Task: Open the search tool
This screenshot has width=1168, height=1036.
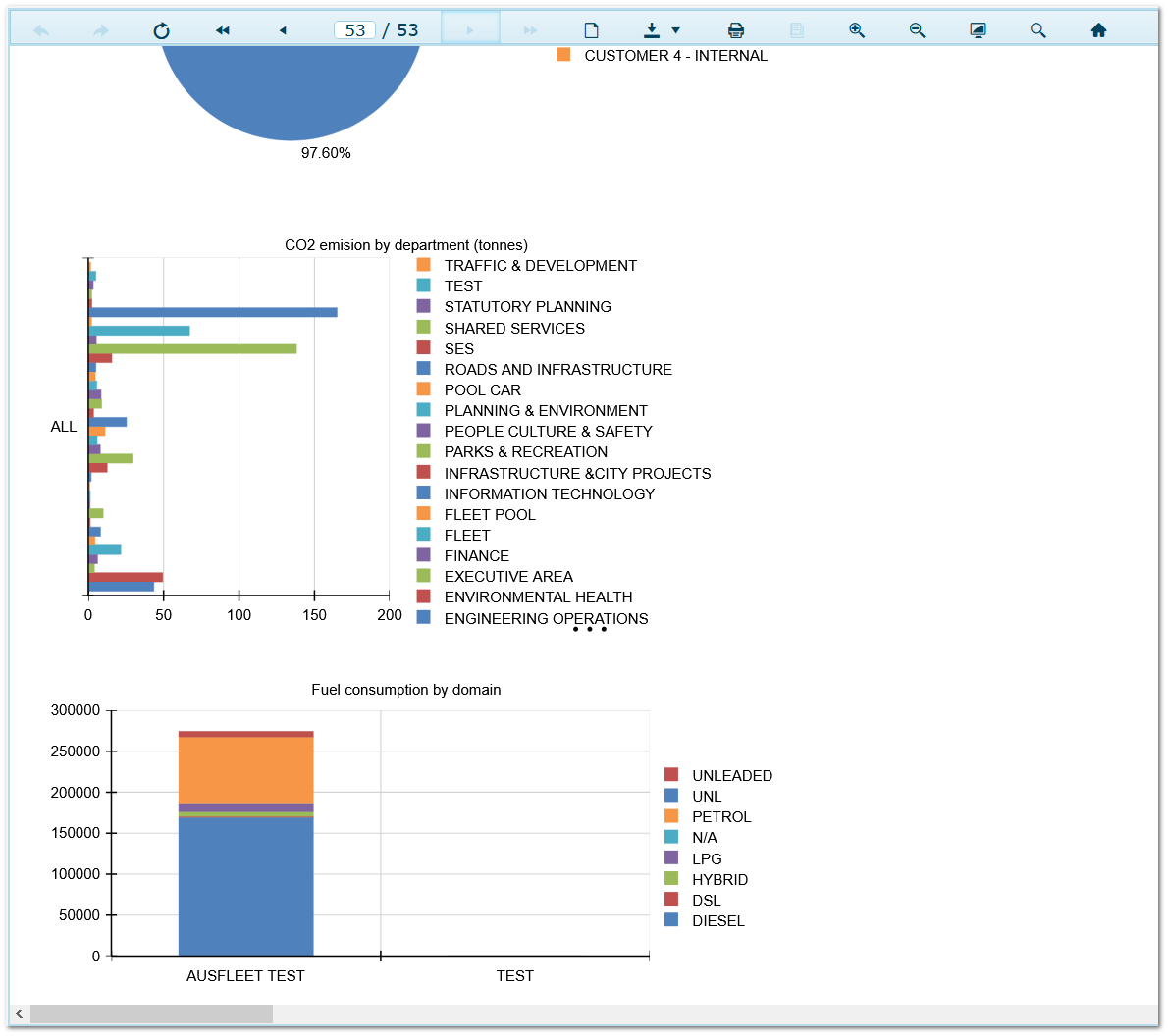Action: pyautogui.click(x=1037, y=30)
